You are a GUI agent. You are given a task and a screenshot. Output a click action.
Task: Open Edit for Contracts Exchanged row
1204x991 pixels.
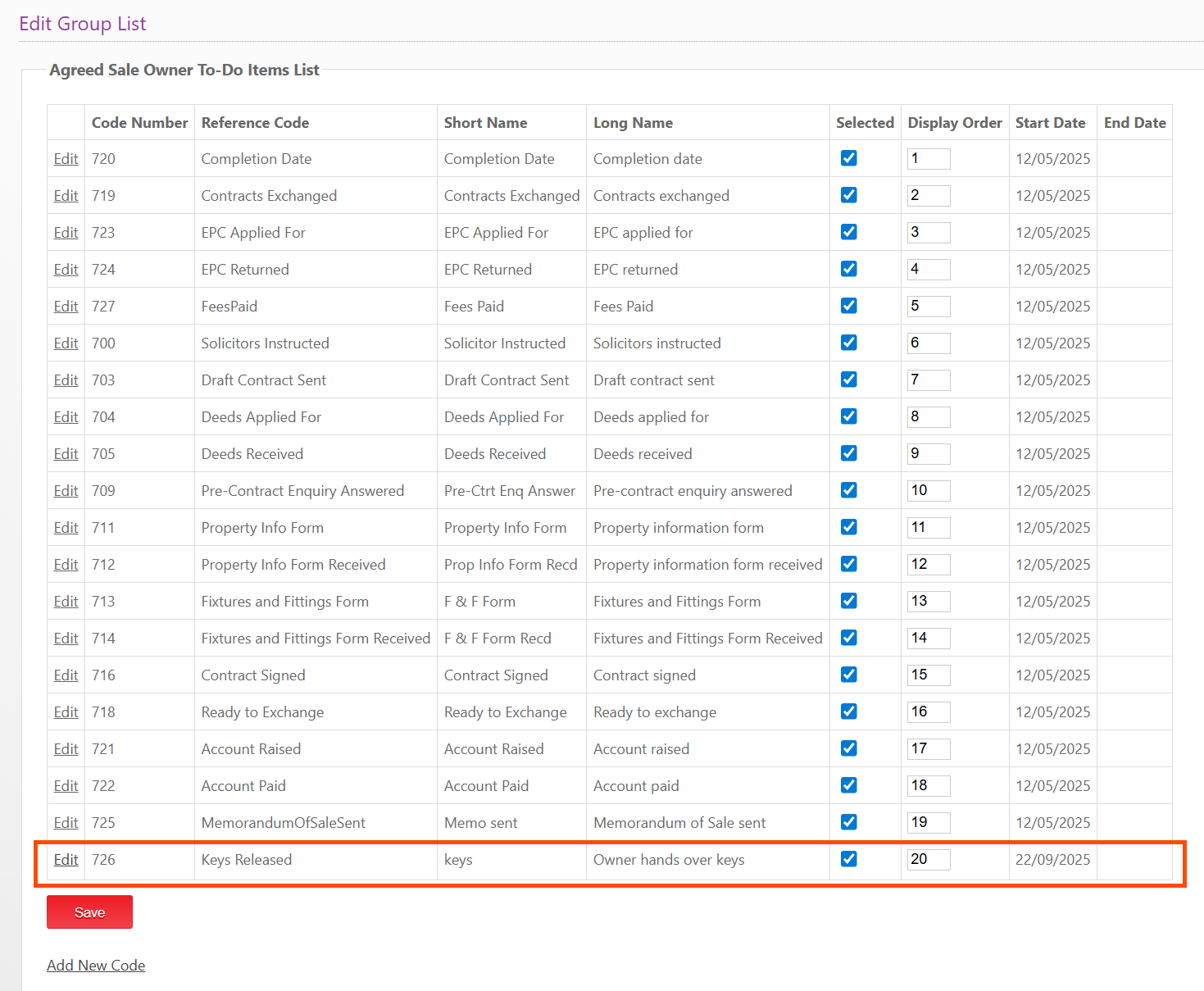(66, 196)
